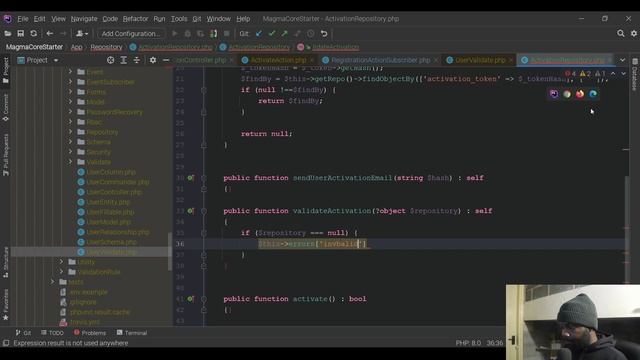Expand the ValidationRule folder
Viewport: 640px width, 360px height.
61,272
